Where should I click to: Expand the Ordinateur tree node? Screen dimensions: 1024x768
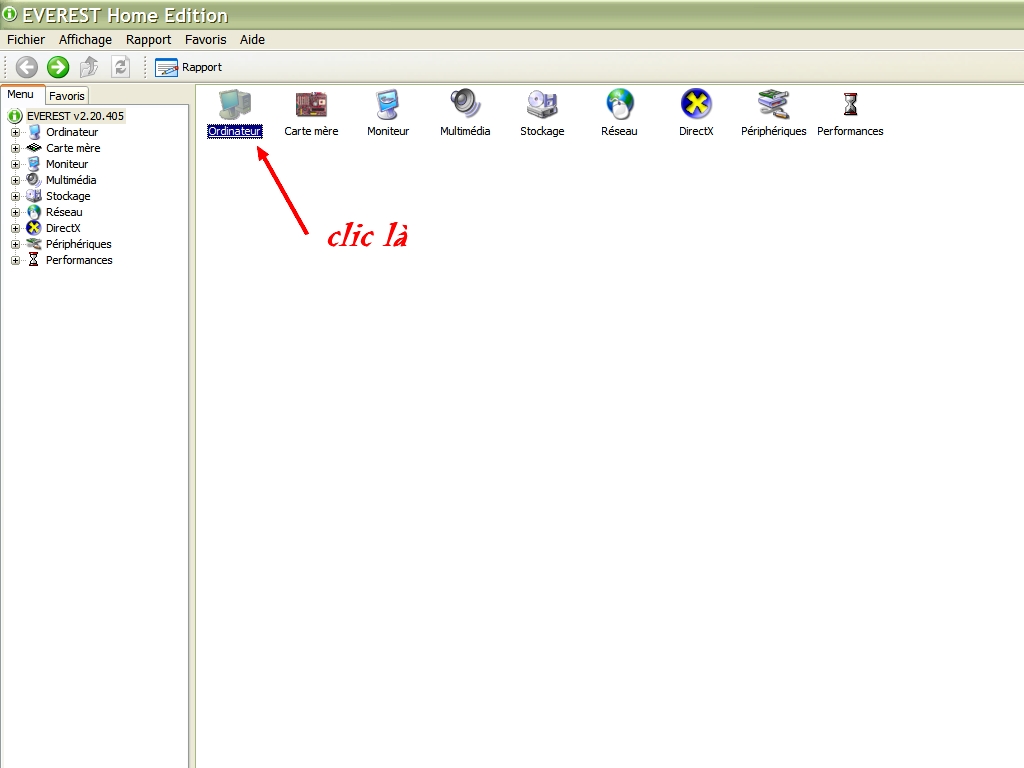15,132
